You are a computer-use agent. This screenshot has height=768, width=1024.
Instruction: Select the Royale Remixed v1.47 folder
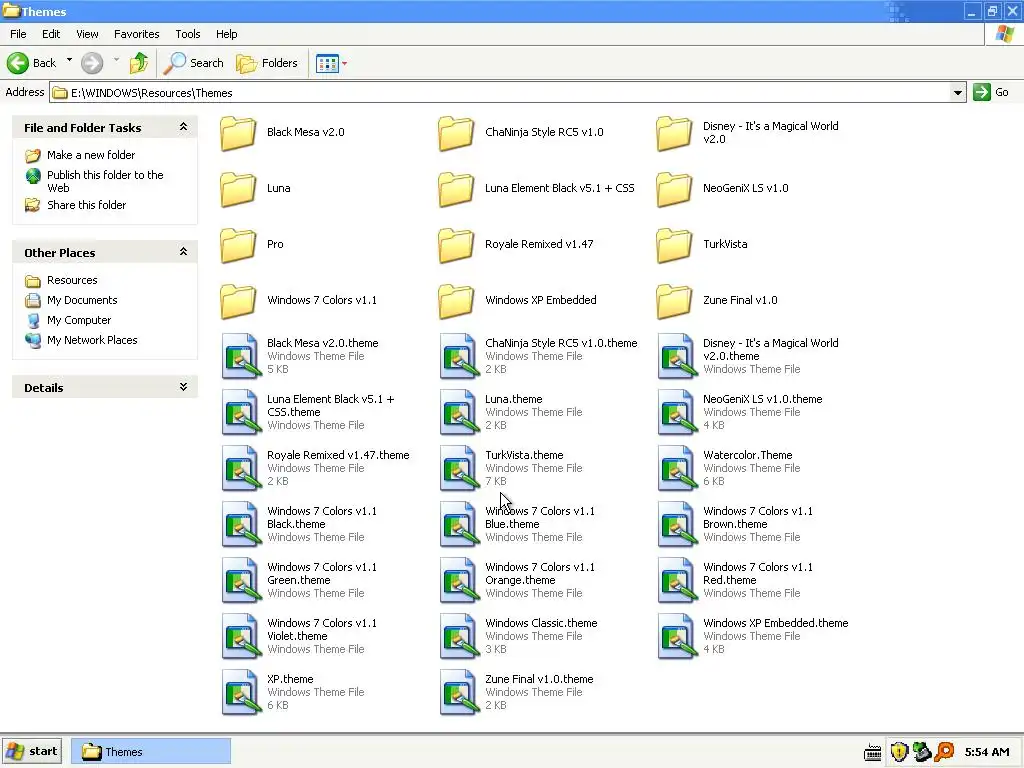516,246
